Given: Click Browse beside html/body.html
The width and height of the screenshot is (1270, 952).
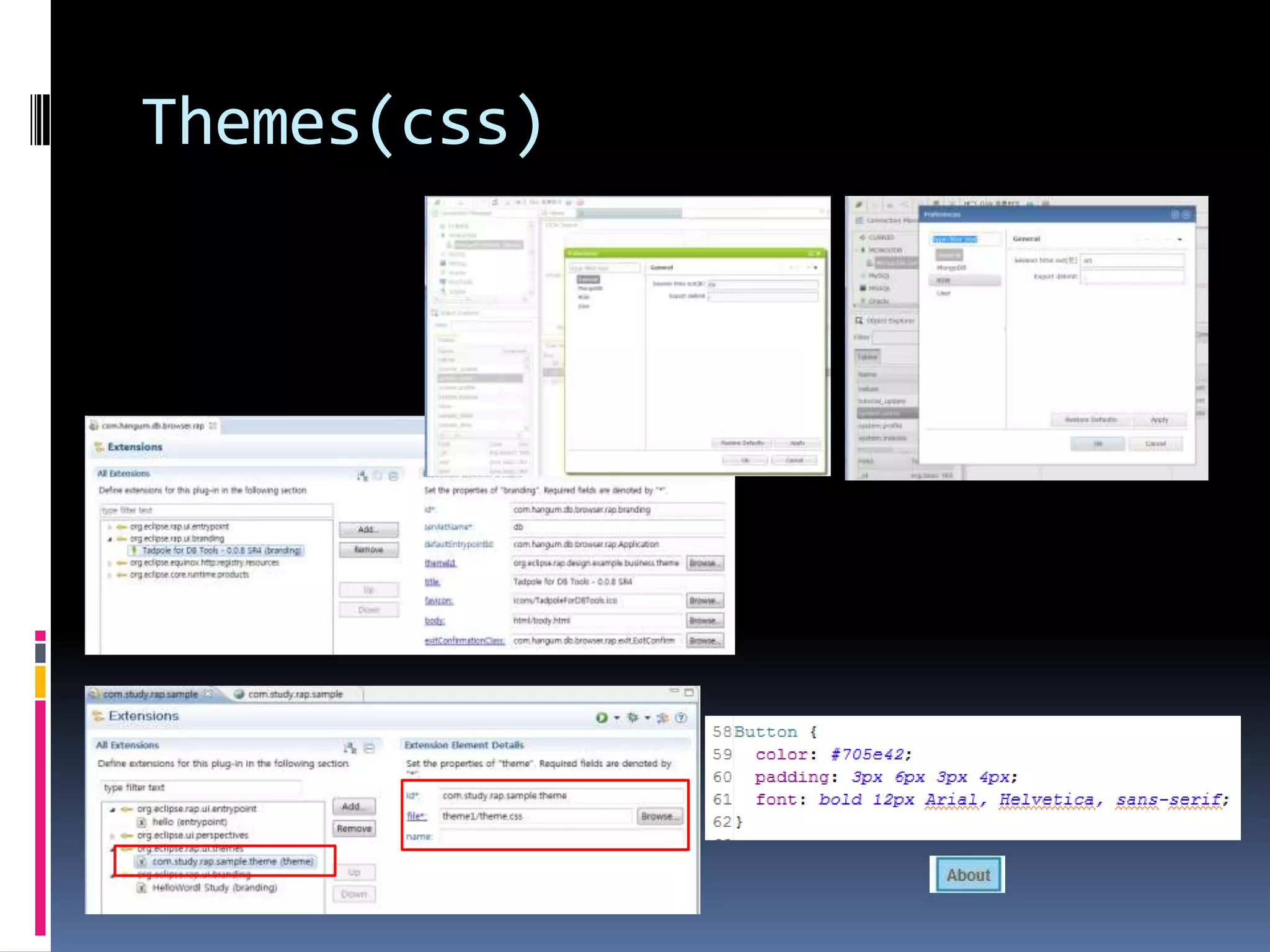Looking at the screenshot, I should (x=705, y=620).
